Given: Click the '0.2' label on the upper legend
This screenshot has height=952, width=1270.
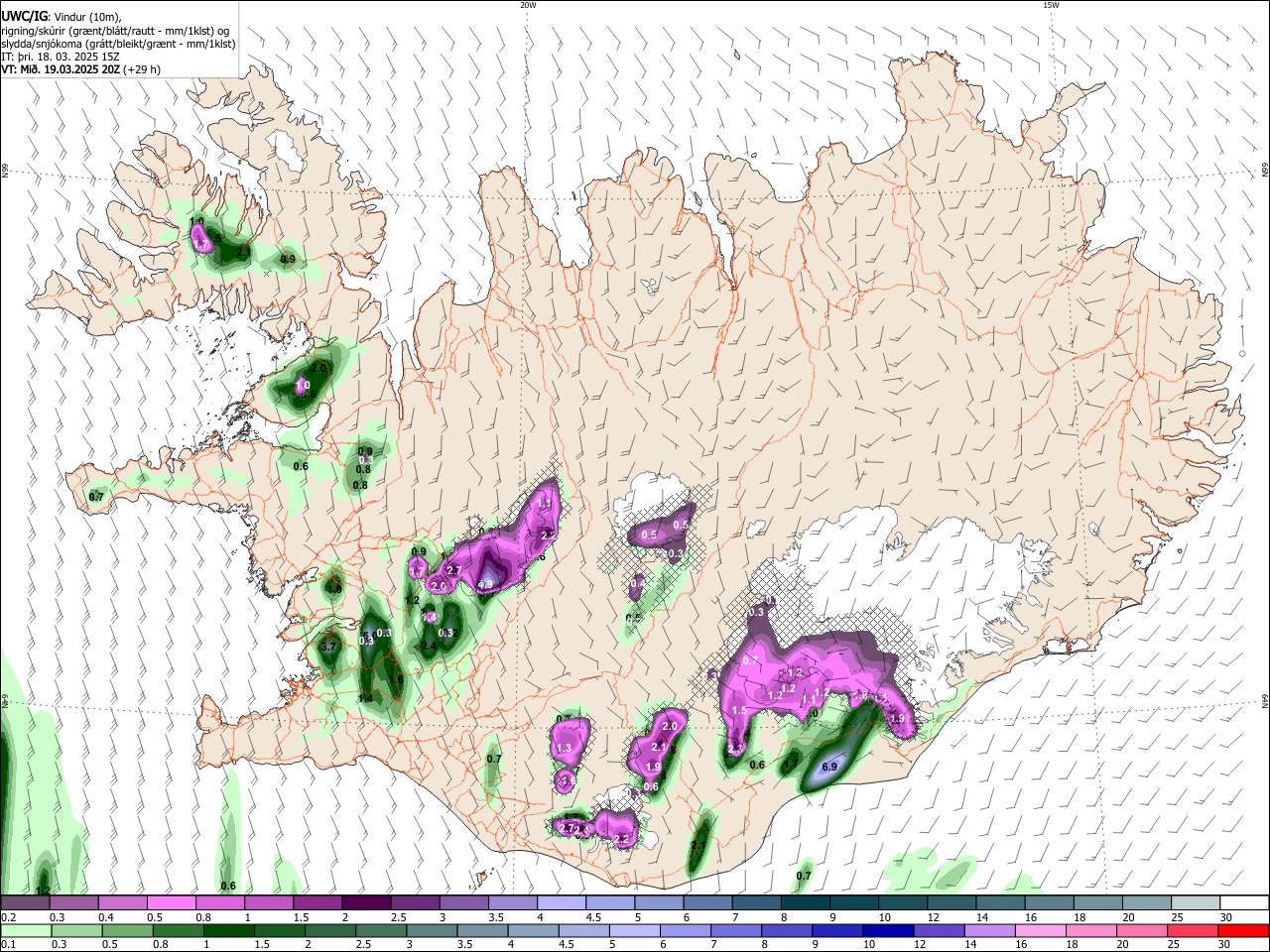Looking at the screenshot, I should [x=8, y=917].
